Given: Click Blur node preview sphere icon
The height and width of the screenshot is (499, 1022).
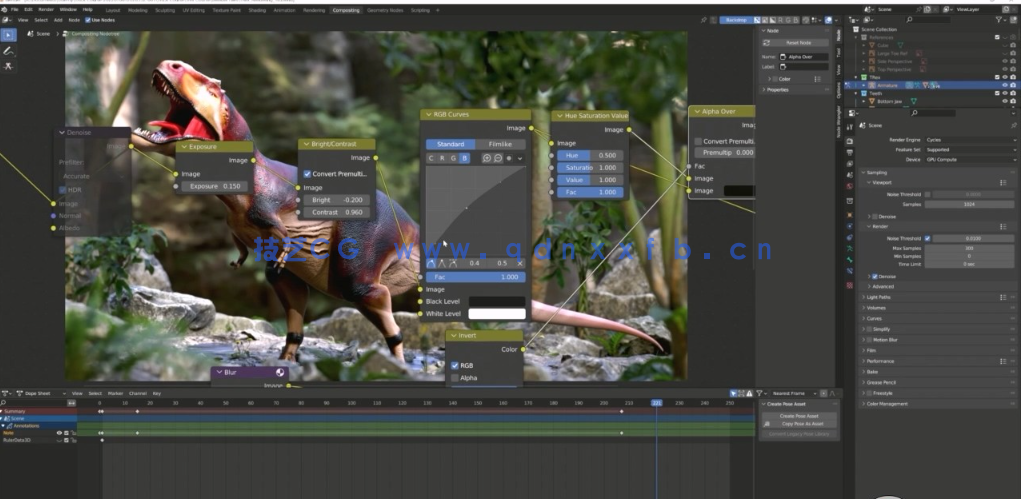Looking at the screenshot, I should [280, 373].
